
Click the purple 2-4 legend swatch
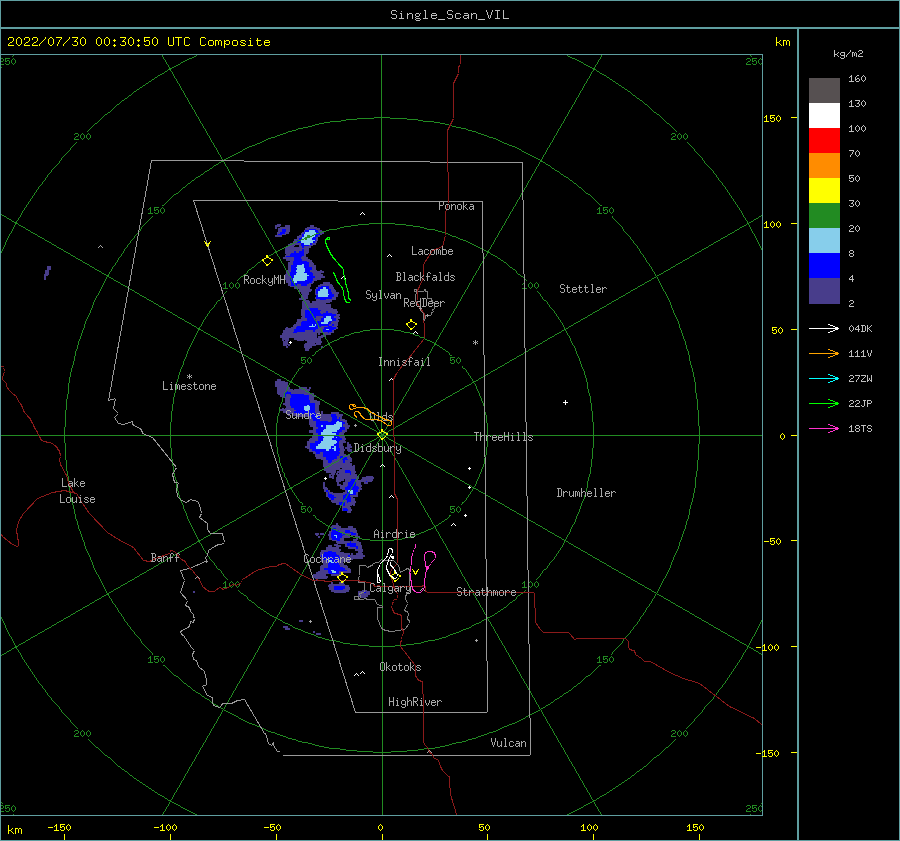click(x=824, y=290)
